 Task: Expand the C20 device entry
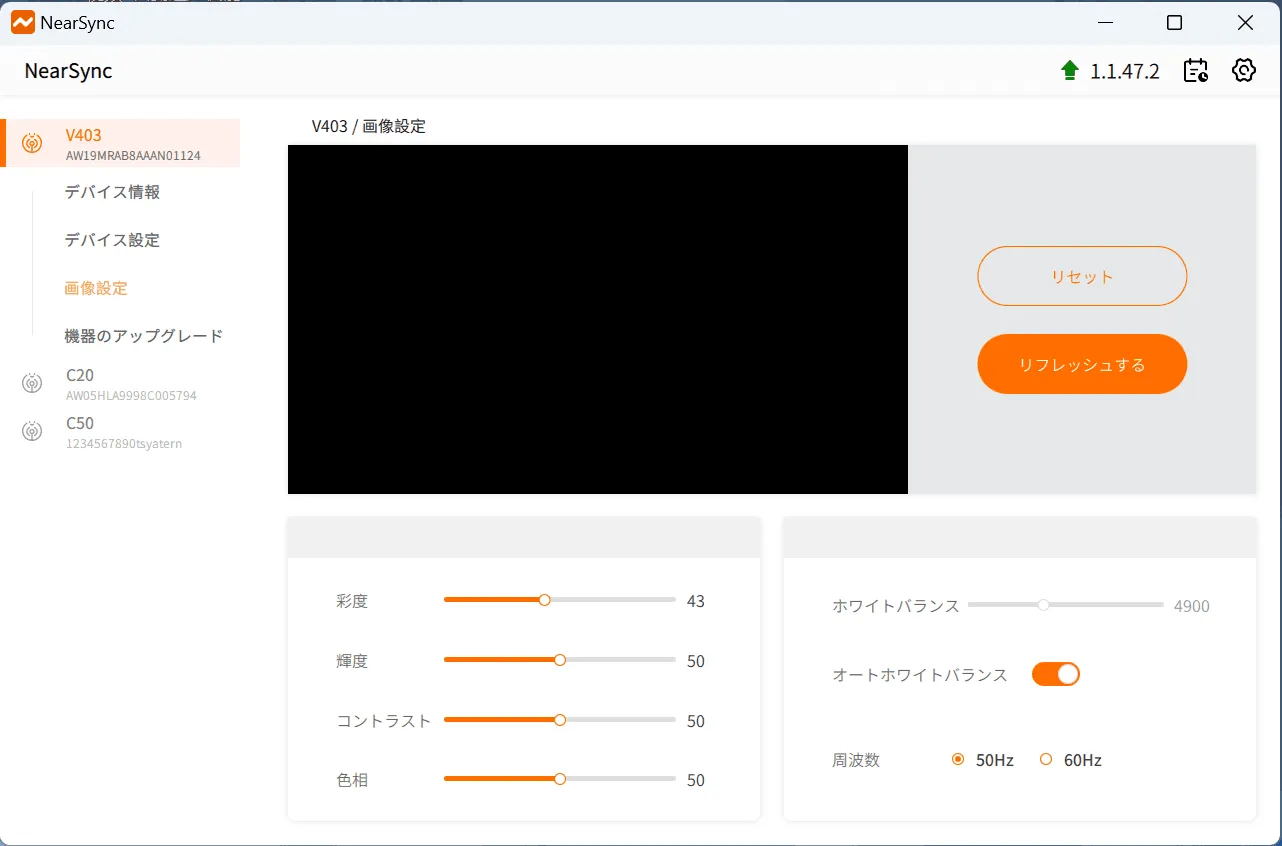coord(120,383)
